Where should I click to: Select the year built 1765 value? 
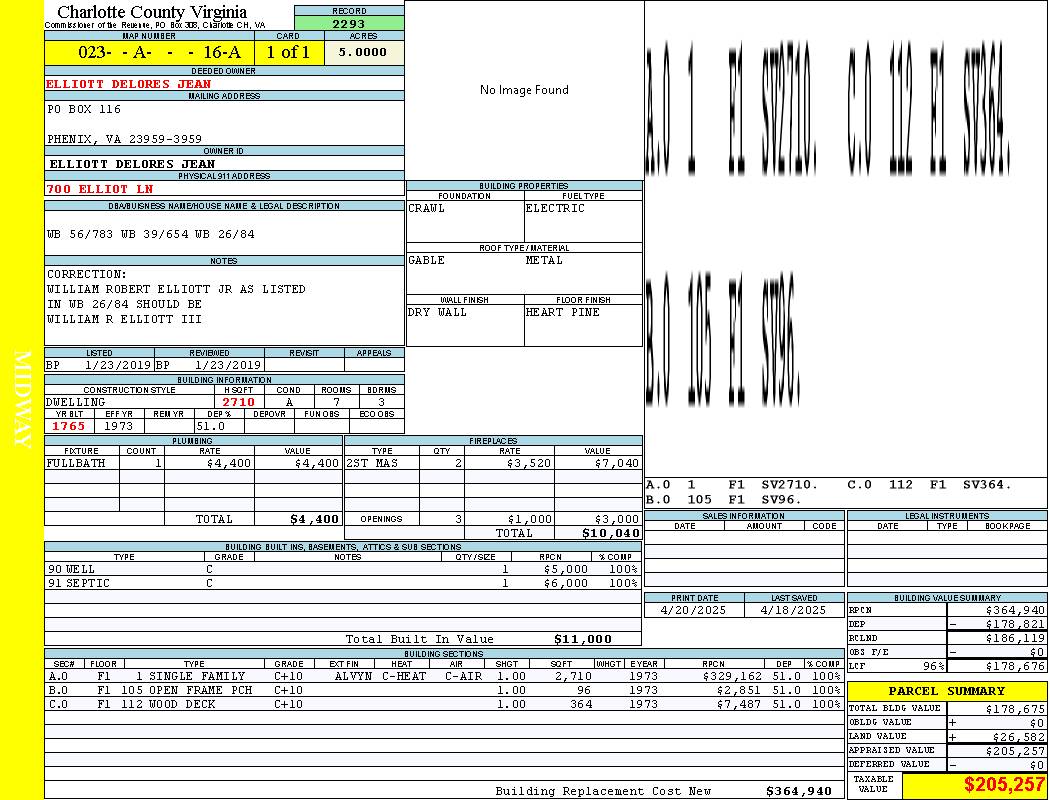69,426
